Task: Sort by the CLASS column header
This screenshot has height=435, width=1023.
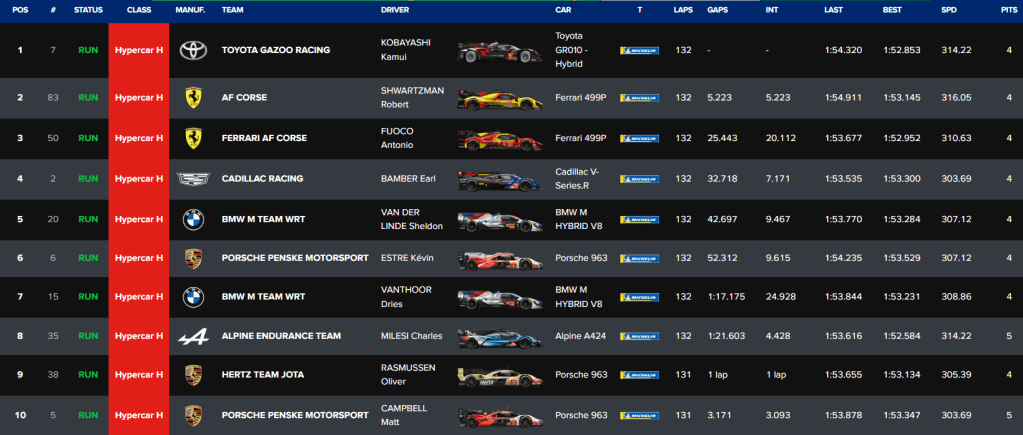Action: (x=139, y=10)
